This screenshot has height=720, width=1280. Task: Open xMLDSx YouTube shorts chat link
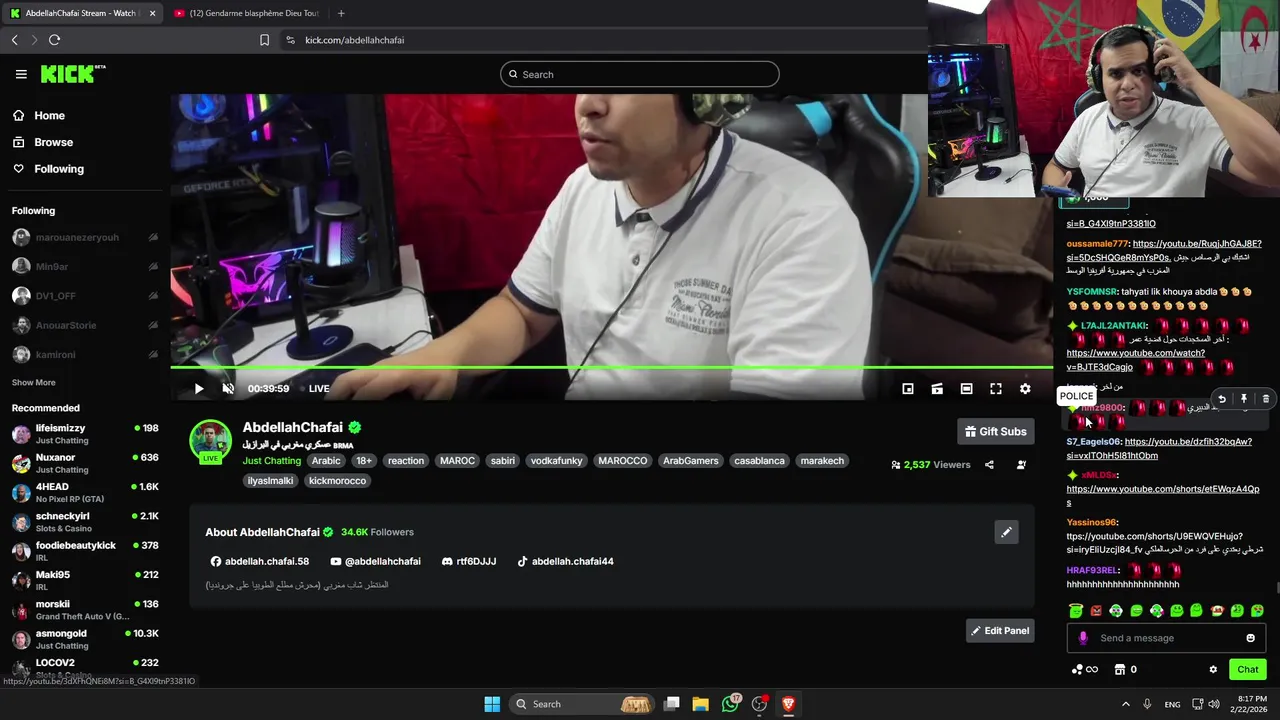1163,496
